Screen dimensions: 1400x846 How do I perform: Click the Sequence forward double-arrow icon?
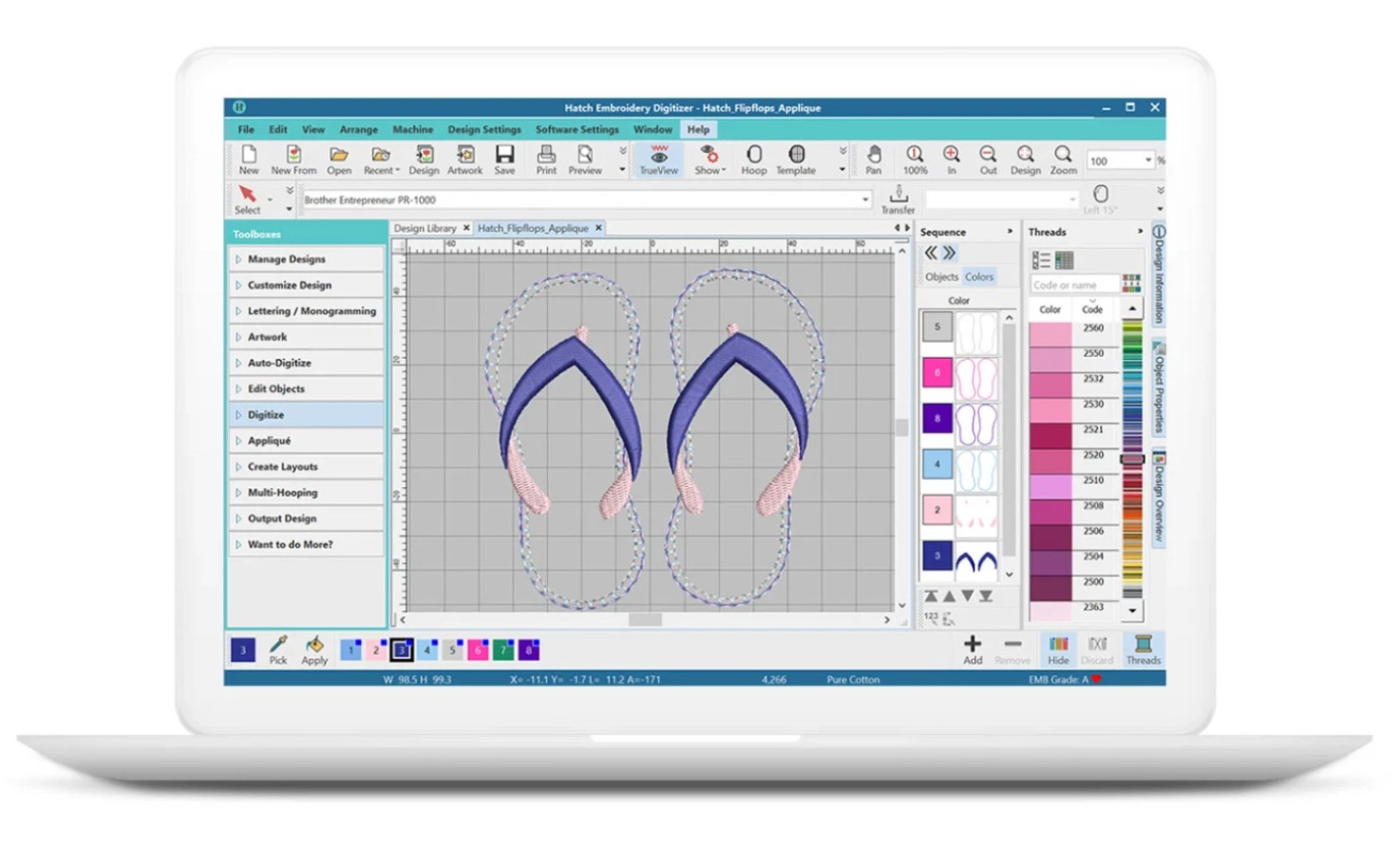pyautogui.click(x=950, y=253)
